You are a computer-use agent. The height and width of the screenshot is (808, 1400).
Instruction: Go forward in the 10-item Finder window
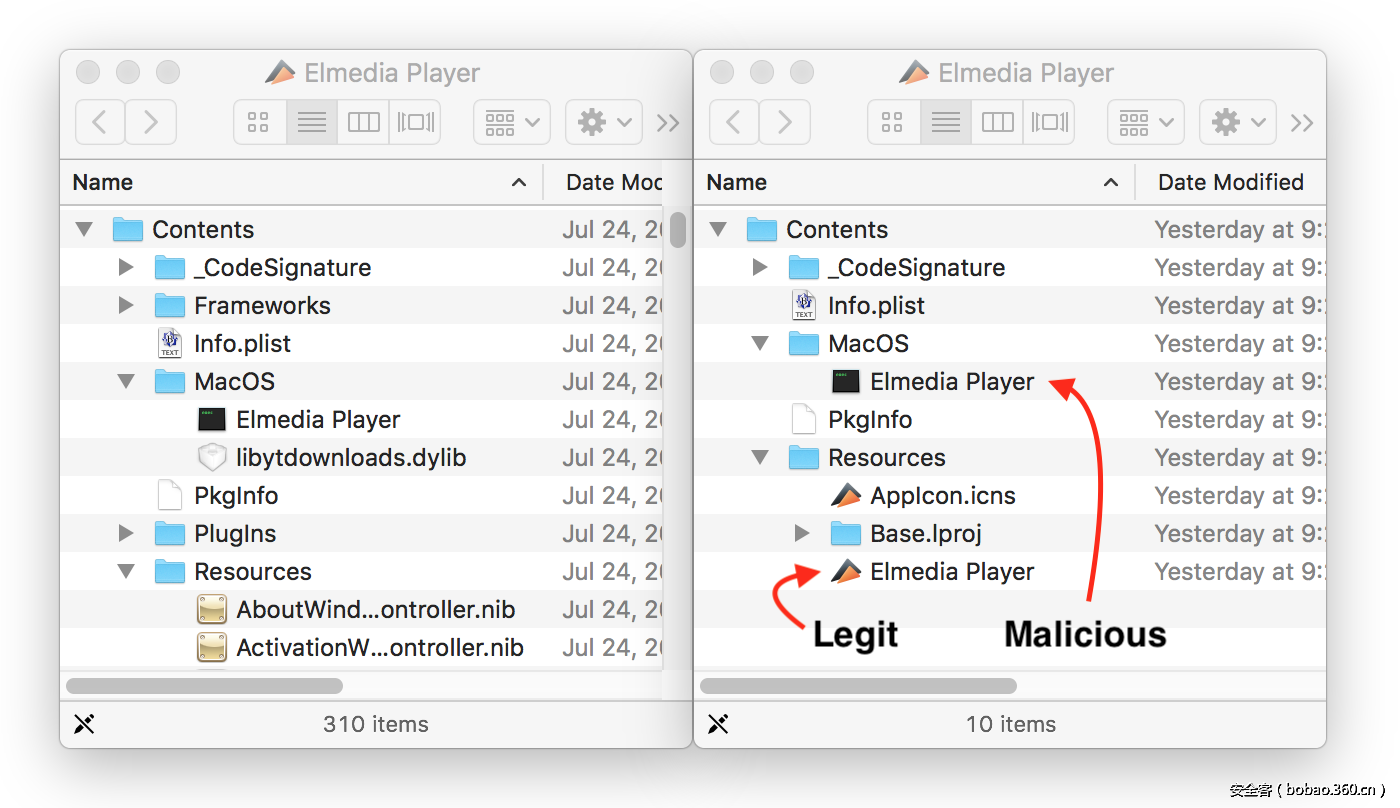(785, 122)
